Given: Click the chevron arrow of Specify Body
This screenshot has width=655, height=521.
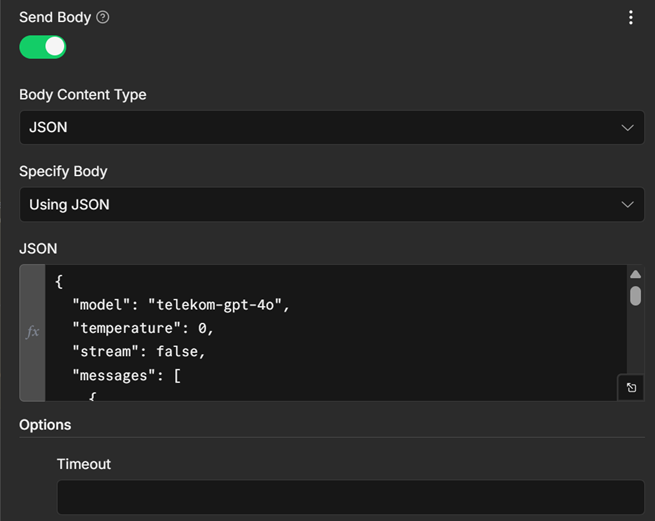Looking at the screenshot, I should [627, 205].
